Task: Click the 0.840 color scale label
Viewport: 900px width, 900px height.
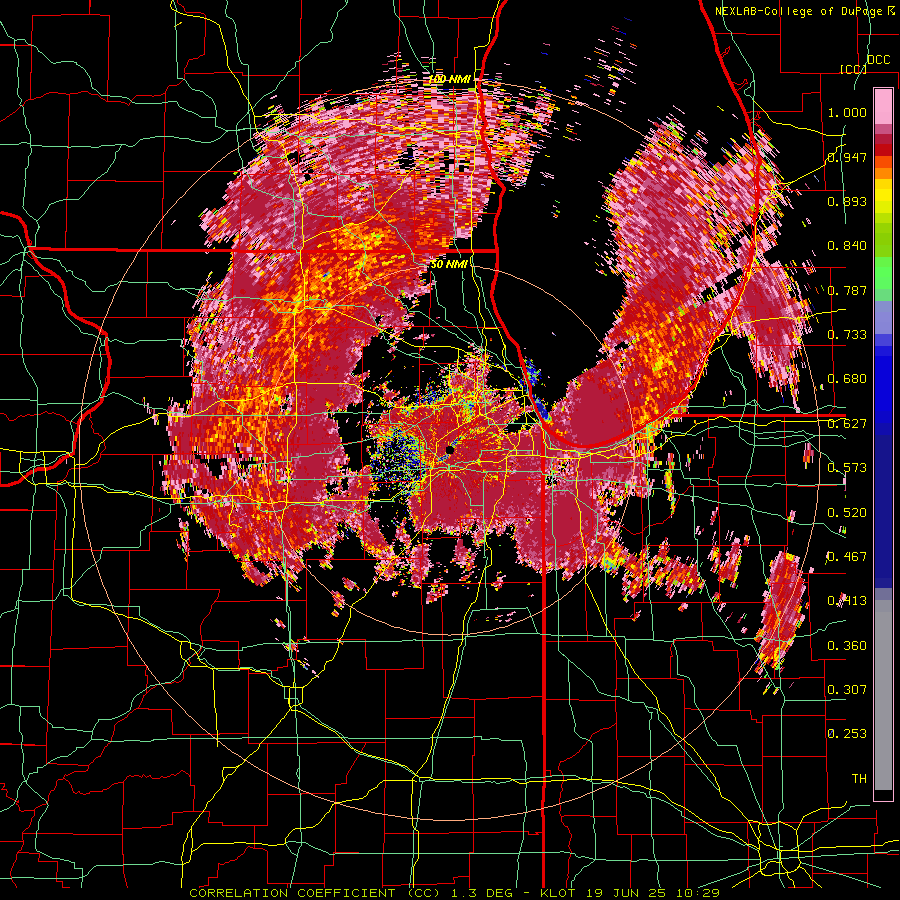Action: click(x=847, y=246)
